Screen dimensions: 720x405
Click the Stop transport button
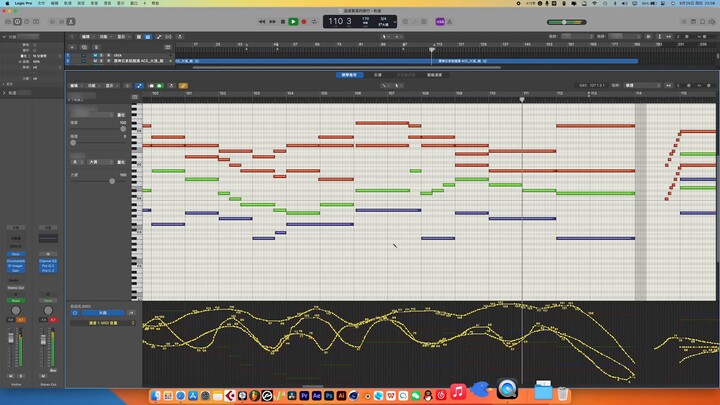[283, 21]
